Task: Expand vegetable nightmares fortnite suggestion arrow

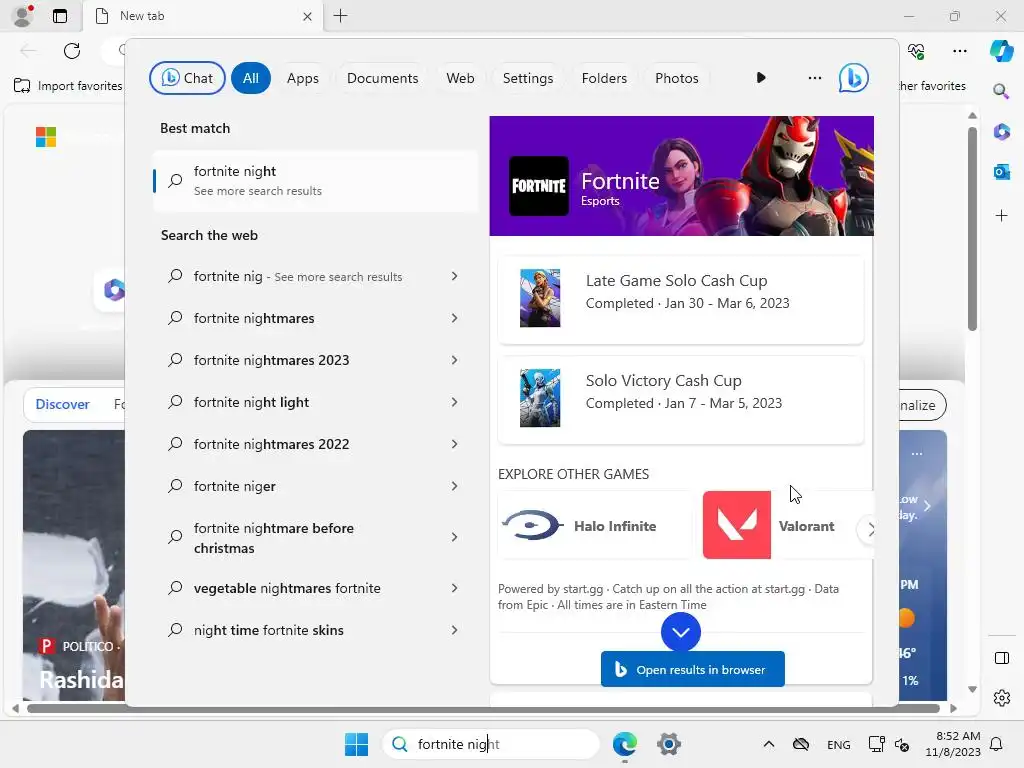Action: pyautogui.click(x=455, y=588)
